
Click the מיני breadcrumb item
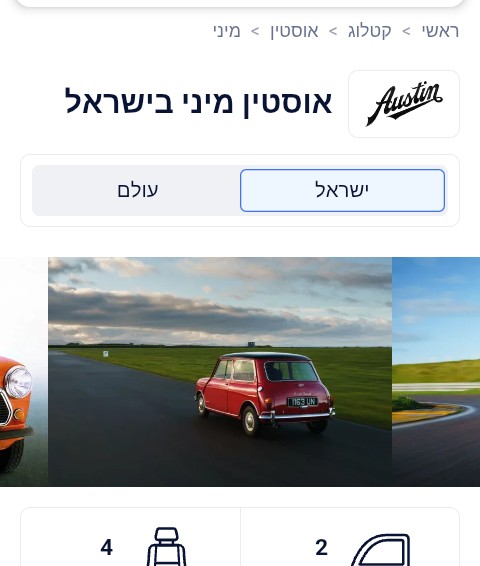click(x=227, y=31)
